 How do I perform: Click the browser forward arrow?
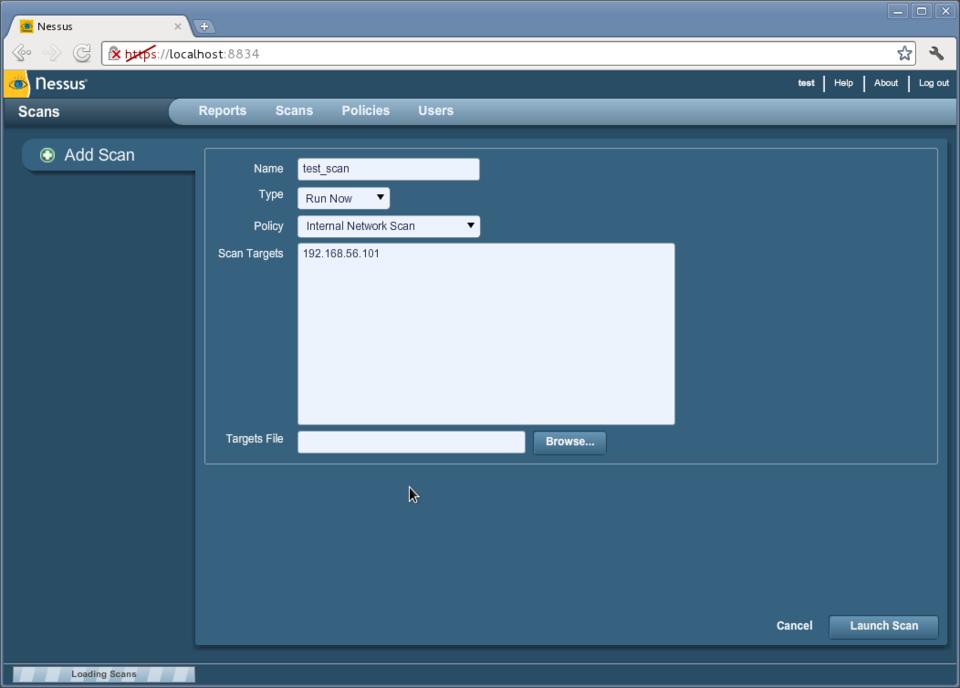point(52,54)
